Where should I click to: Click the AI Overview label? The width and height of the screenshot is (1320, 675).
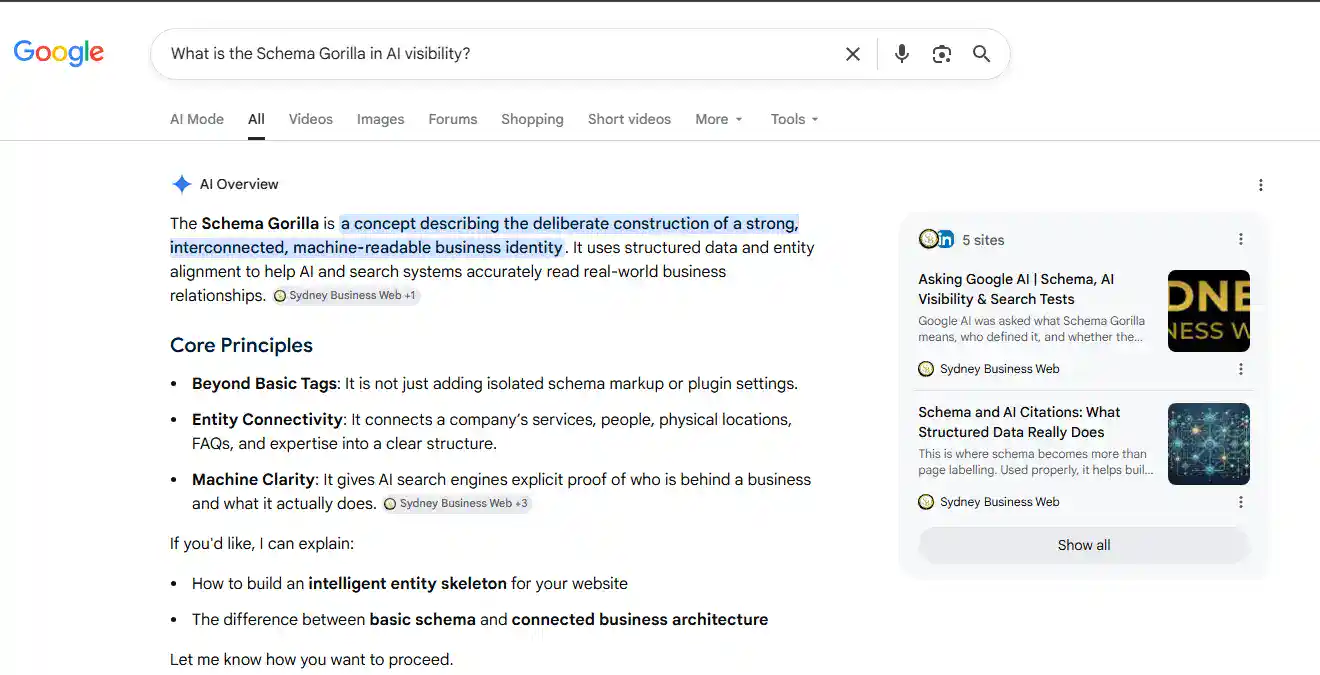239,184
